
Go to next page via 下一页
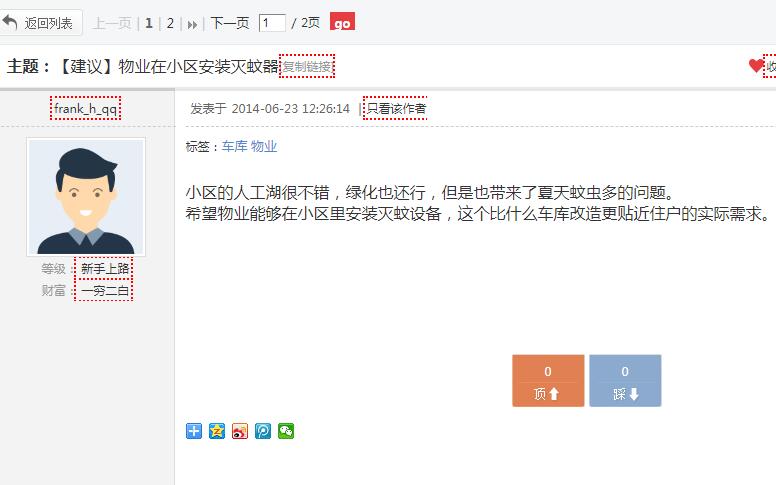[230, 23]
